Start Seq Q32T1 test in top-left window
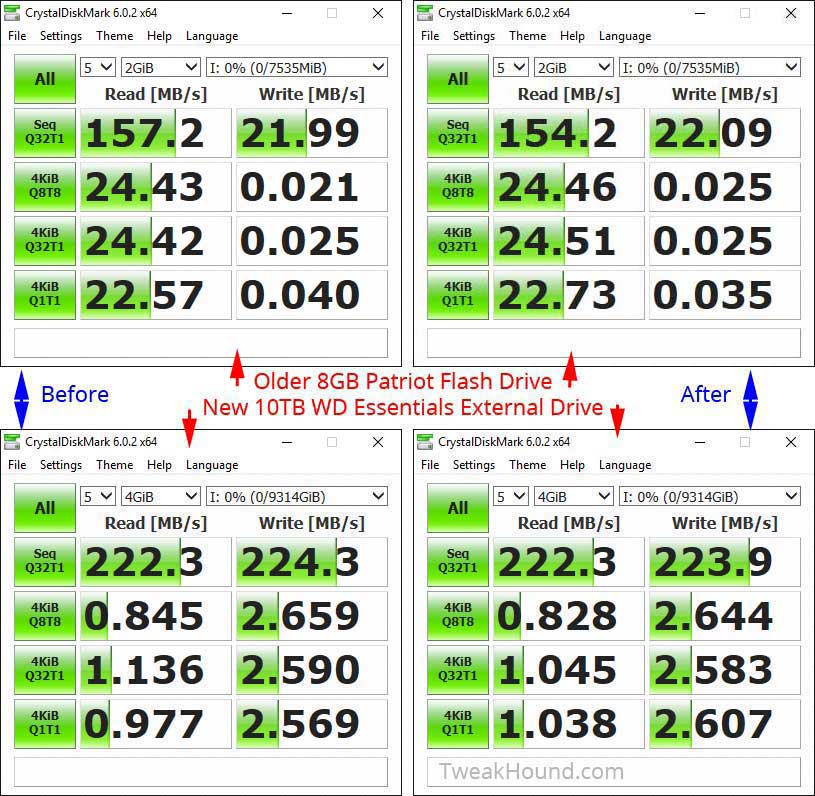This screenshot has height=796, width=815. pos(45,133)
